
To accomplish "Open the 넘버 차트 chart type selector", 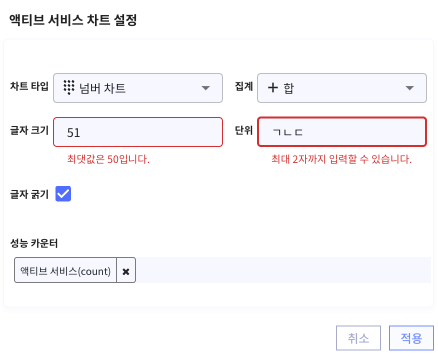I will (x=138, y=88).
